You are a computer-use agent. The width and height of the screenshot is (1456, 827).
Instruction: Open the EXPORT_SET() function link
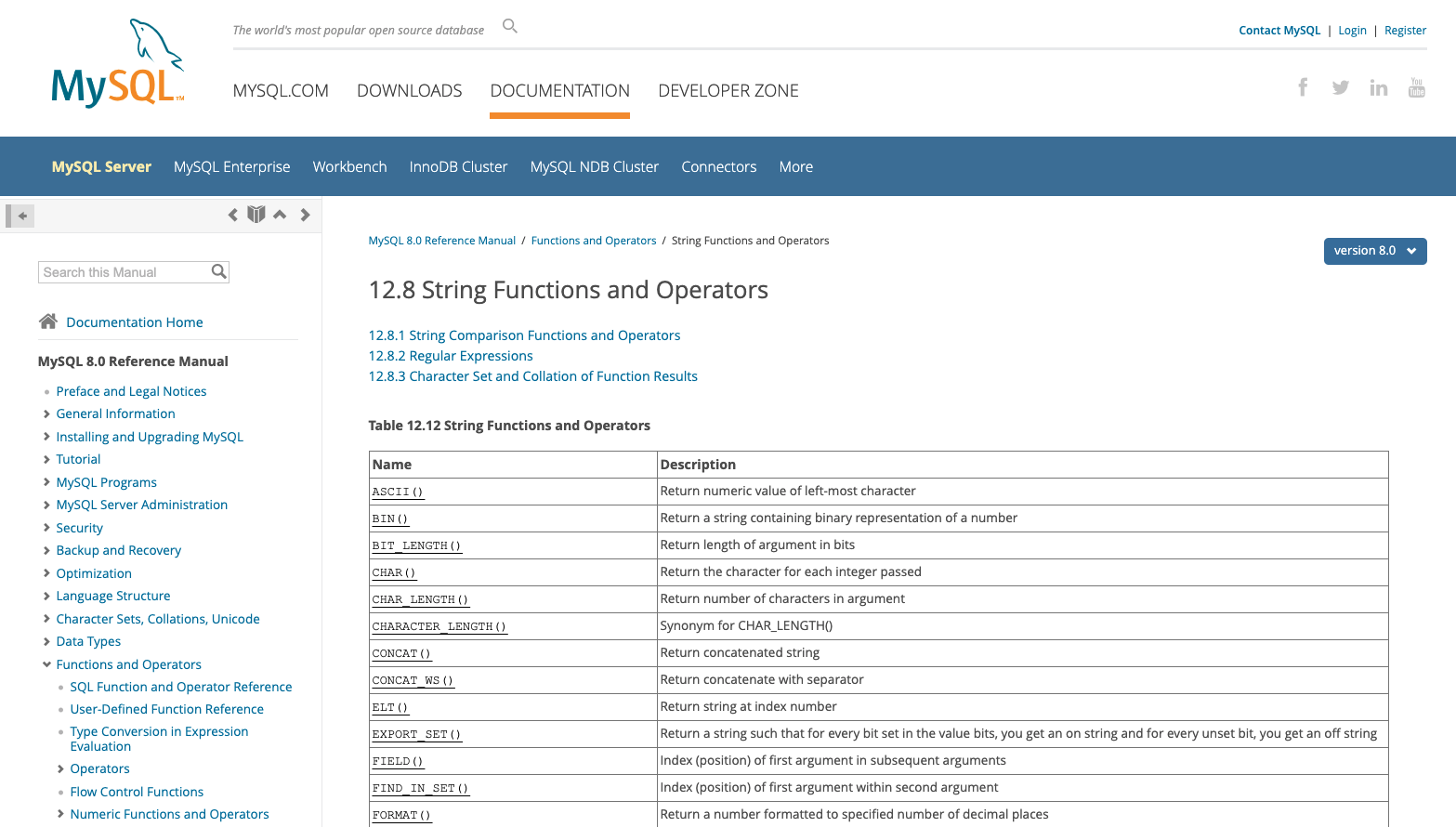416,735
